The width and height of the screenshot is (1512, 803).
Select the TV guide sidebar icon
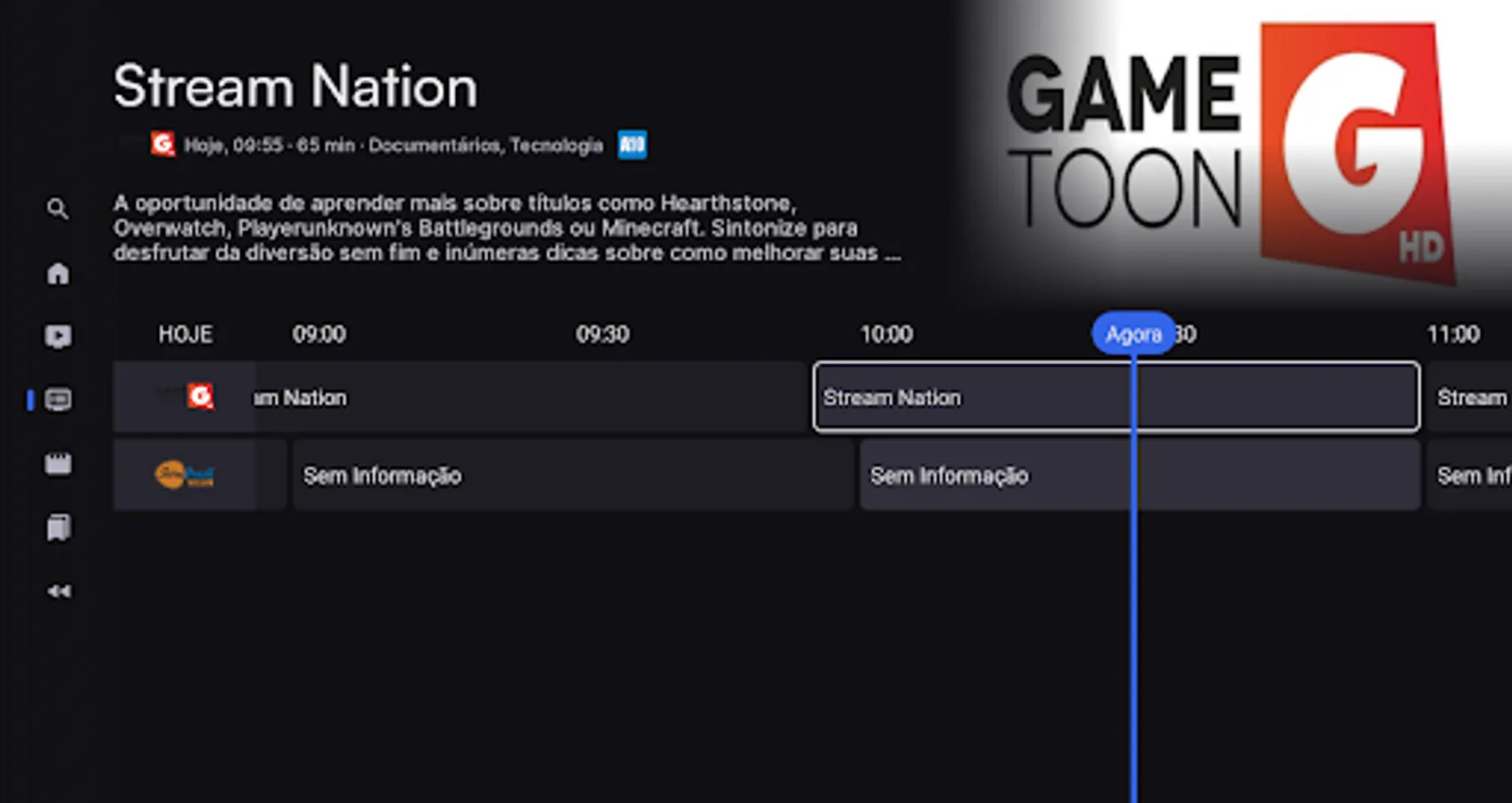pos(58,400)
